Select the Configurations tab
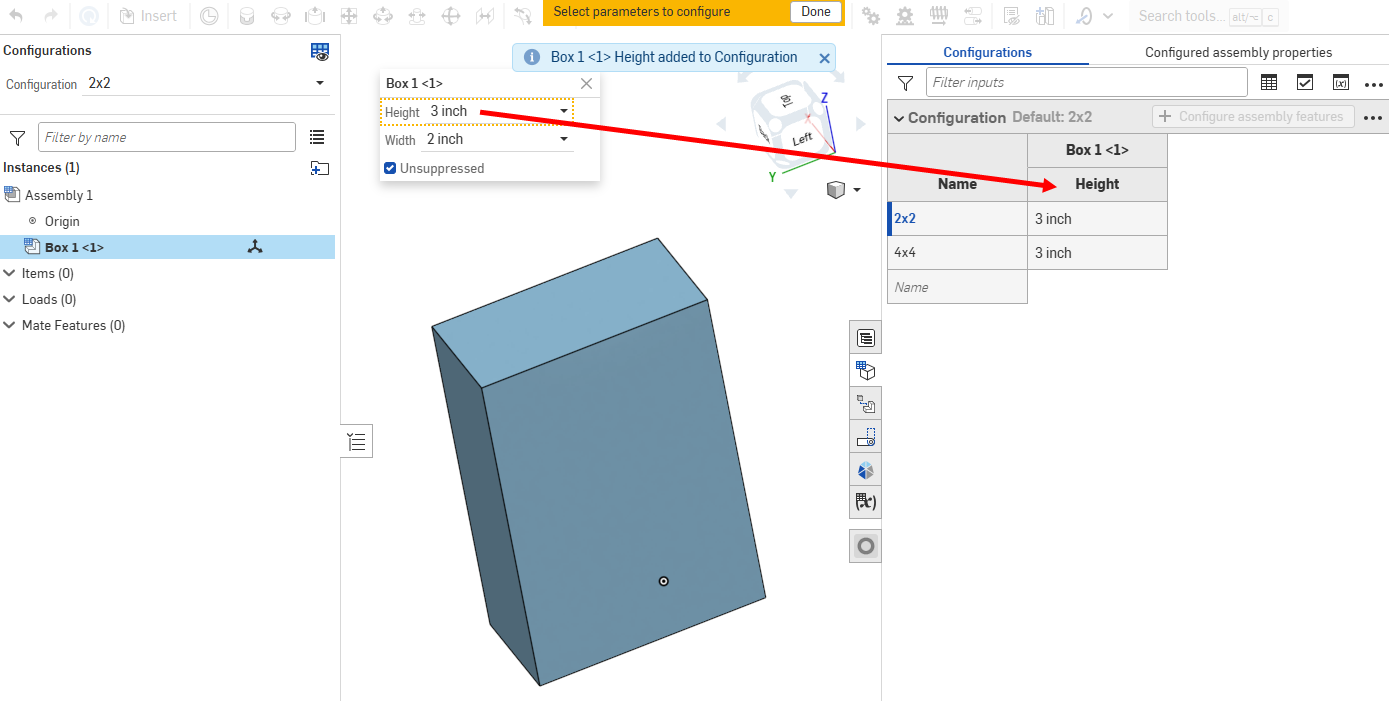 tap(987, 52)
